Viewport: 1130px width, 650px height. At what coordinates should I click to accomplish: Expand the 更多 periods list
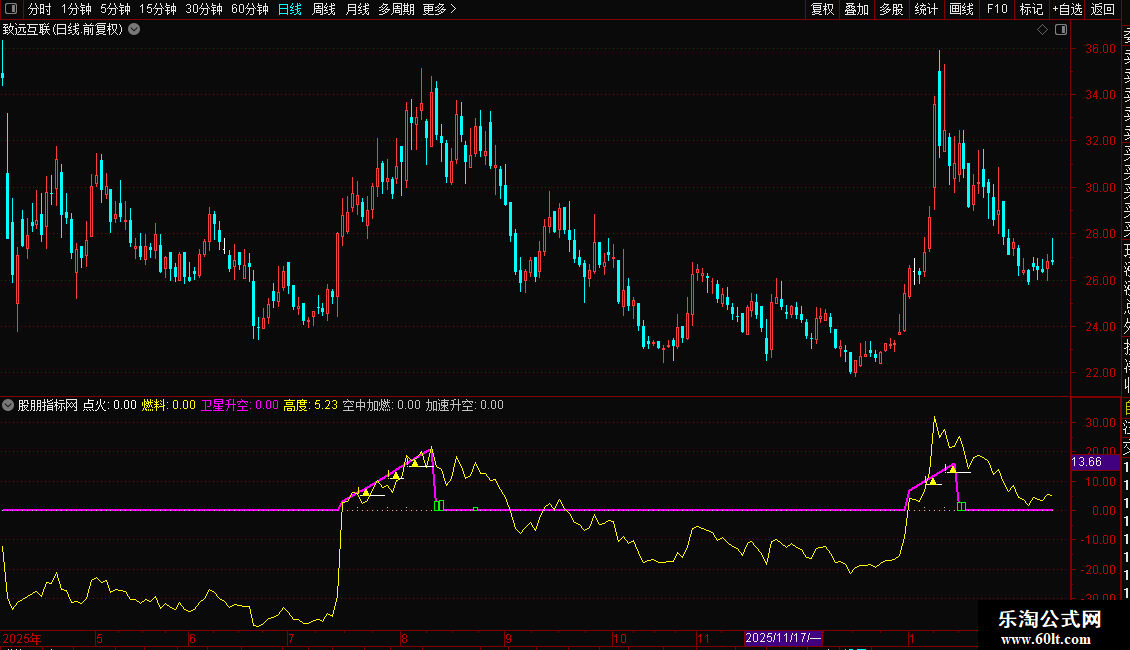439,9
